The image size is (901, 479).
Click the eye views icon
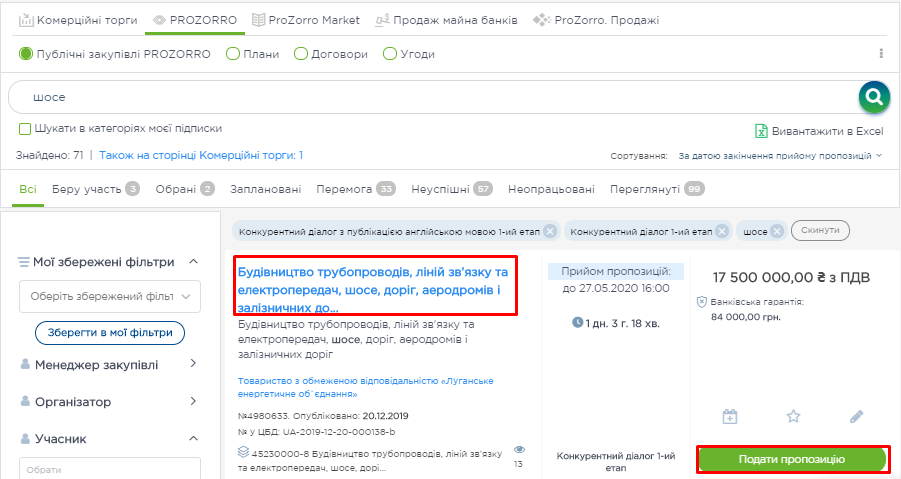519,450
